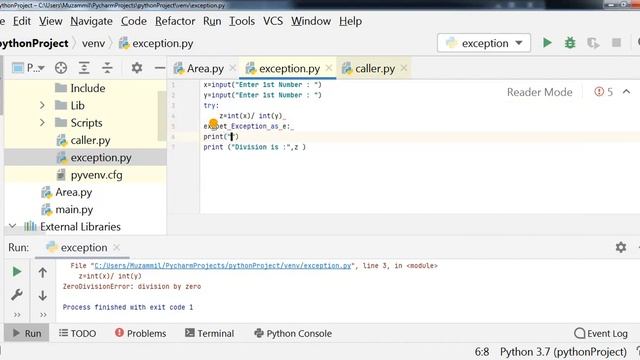Open the TODO tool window
The image size is (640, 360).
point(77,333)
